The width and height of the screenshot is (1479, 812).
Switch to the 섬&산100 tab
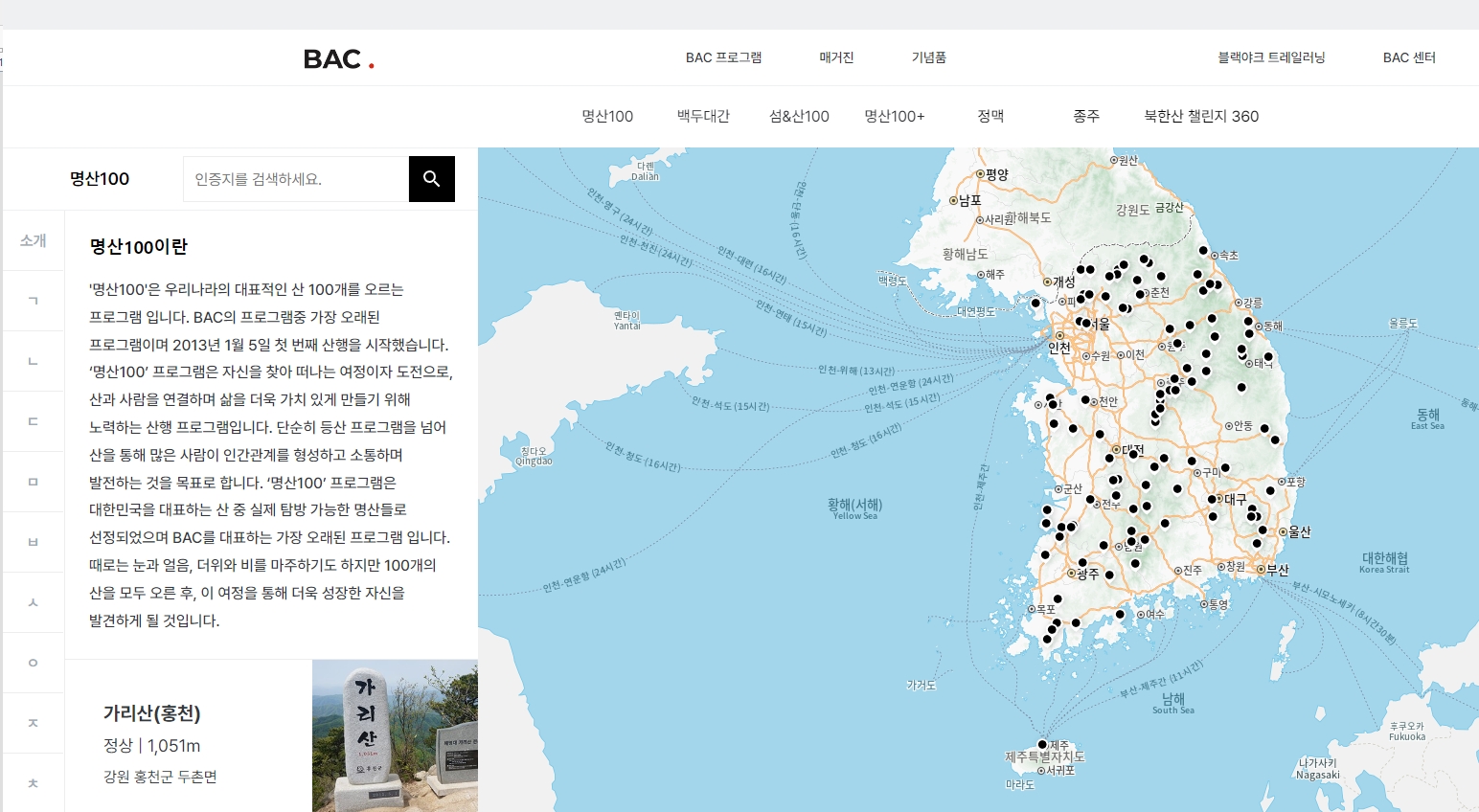tap(799, 116)
